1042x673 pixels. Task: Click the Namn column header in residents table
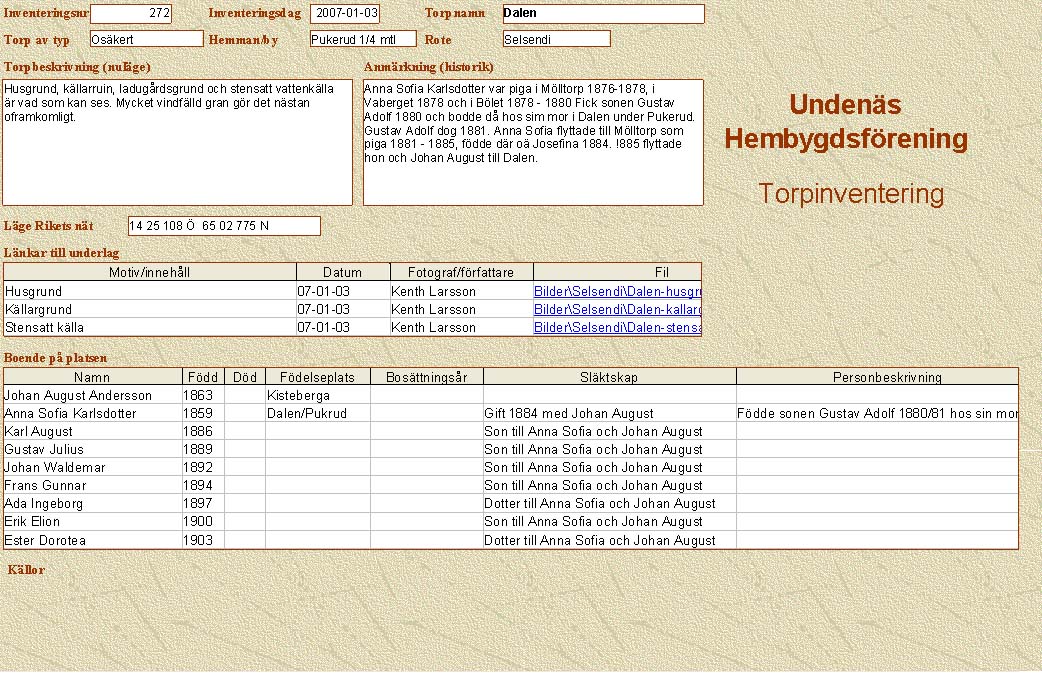pyautogui.click(x=92, y=377)
